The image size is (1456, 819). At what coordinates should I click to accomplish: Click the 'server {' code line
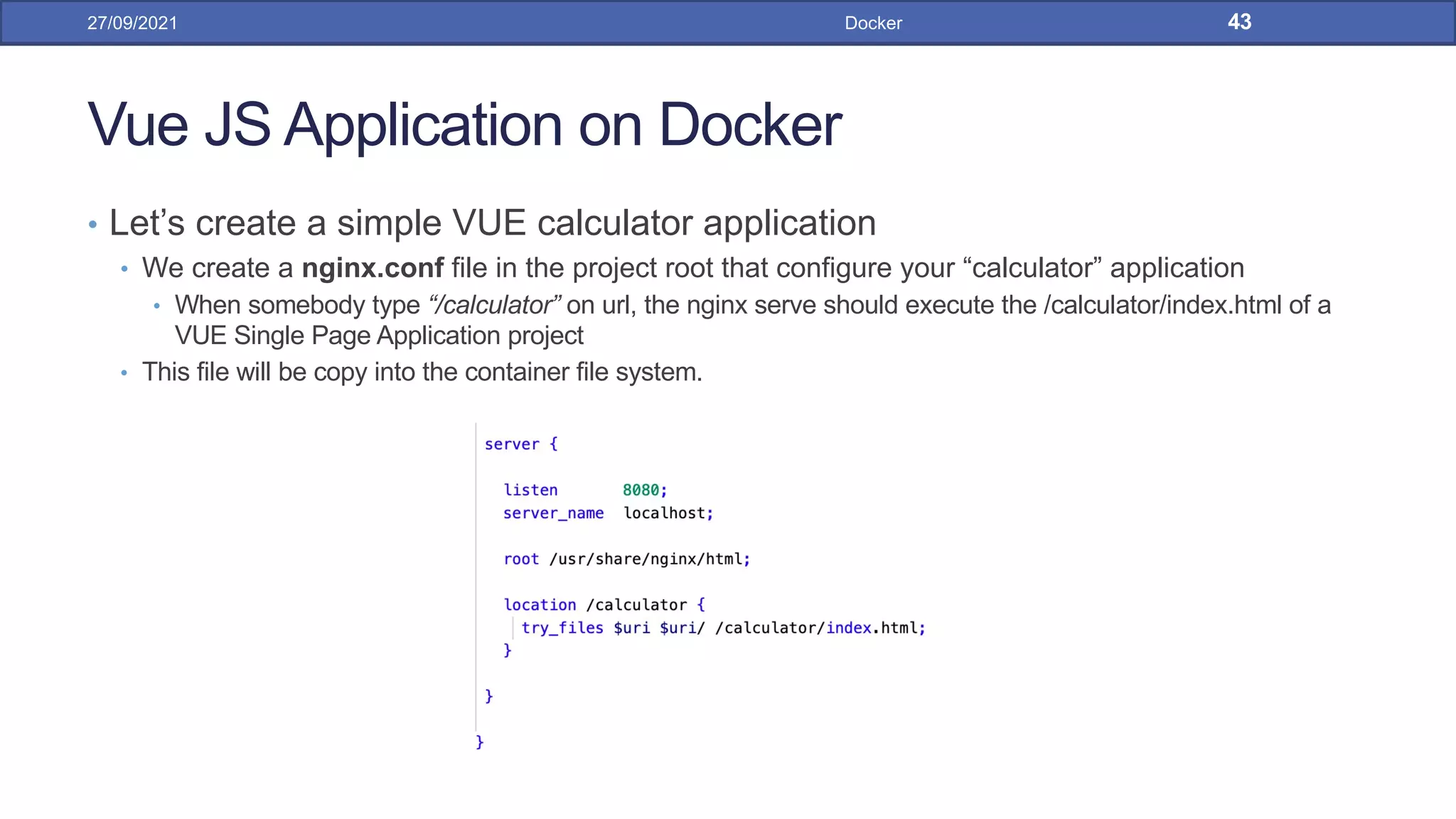tap(520, 444)
